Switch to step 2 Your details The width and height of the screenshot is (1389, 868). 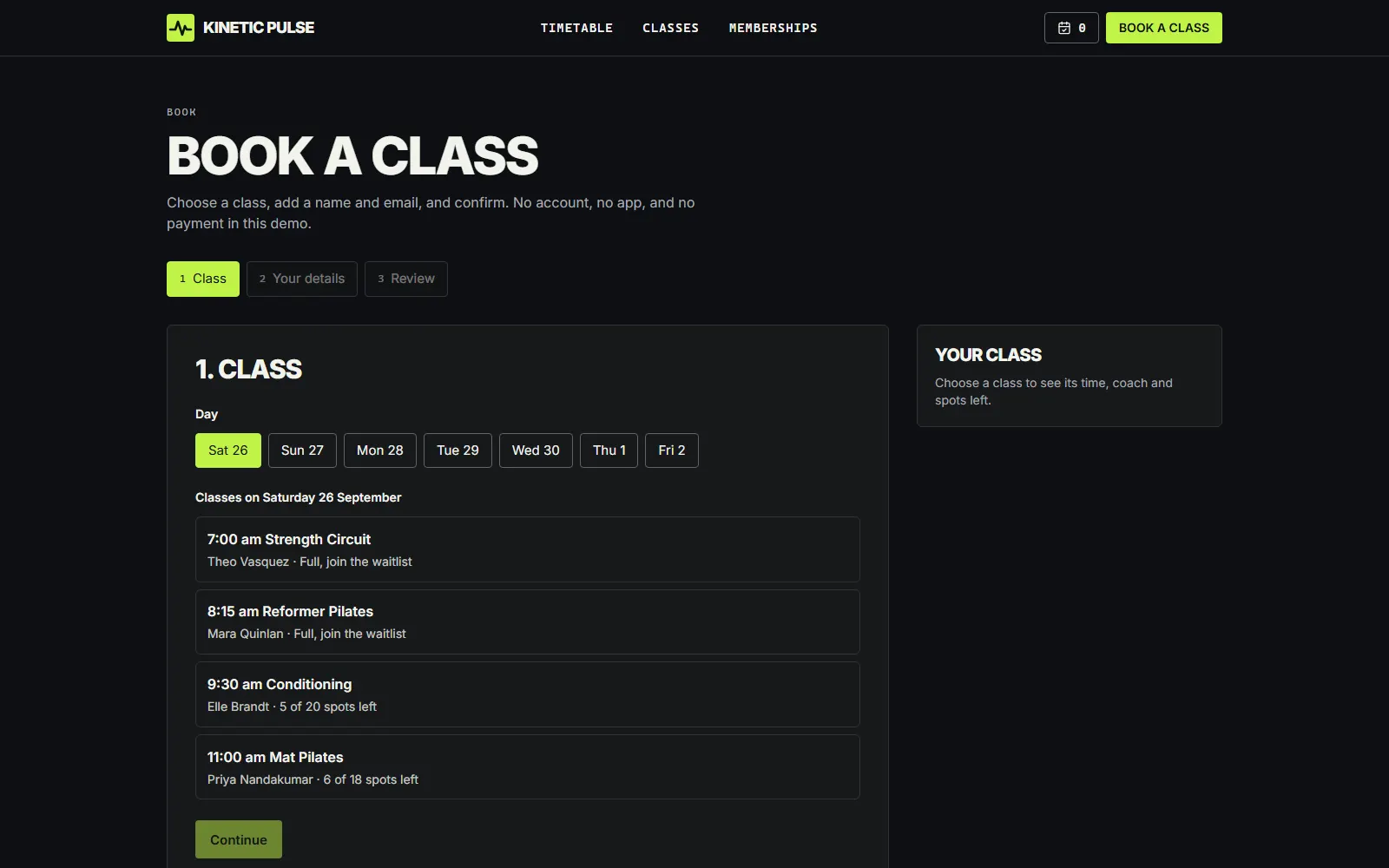(x=302, y=279)
